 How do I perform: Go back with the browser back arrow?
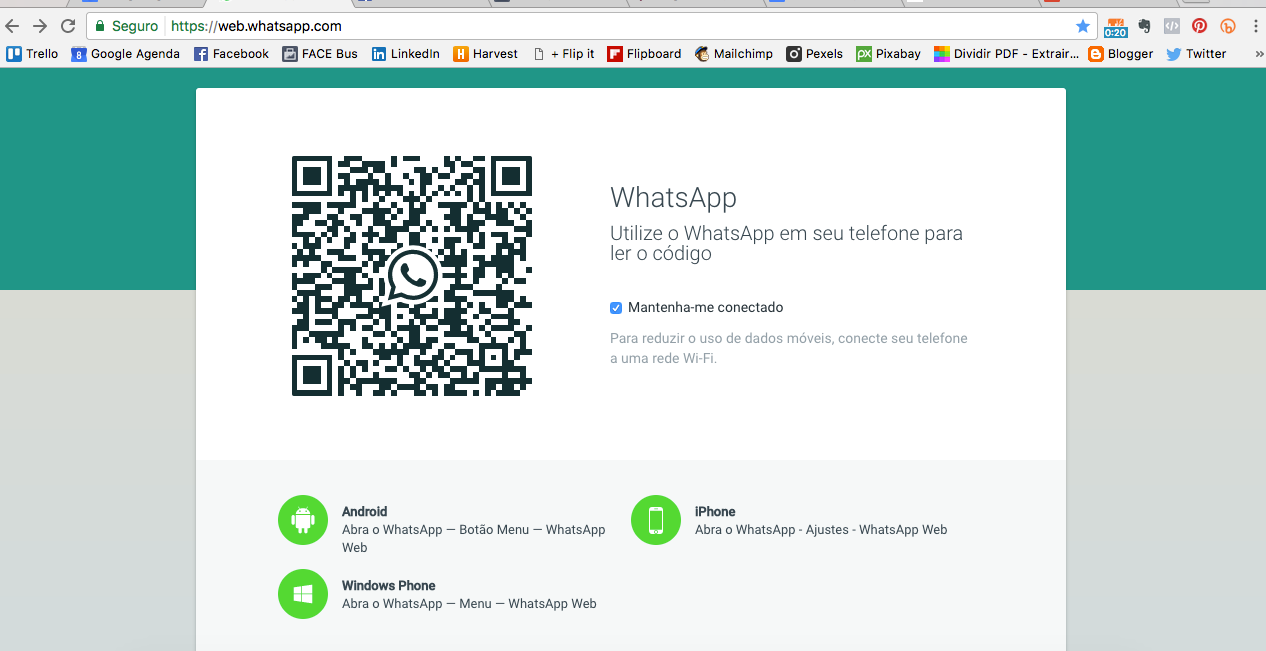coord(13,26)
